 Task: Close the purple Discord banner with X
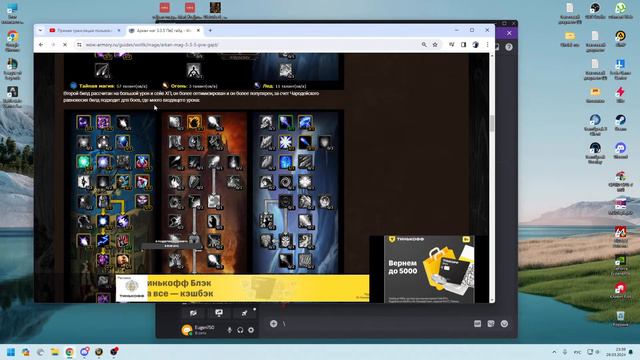tap(509, 33)
